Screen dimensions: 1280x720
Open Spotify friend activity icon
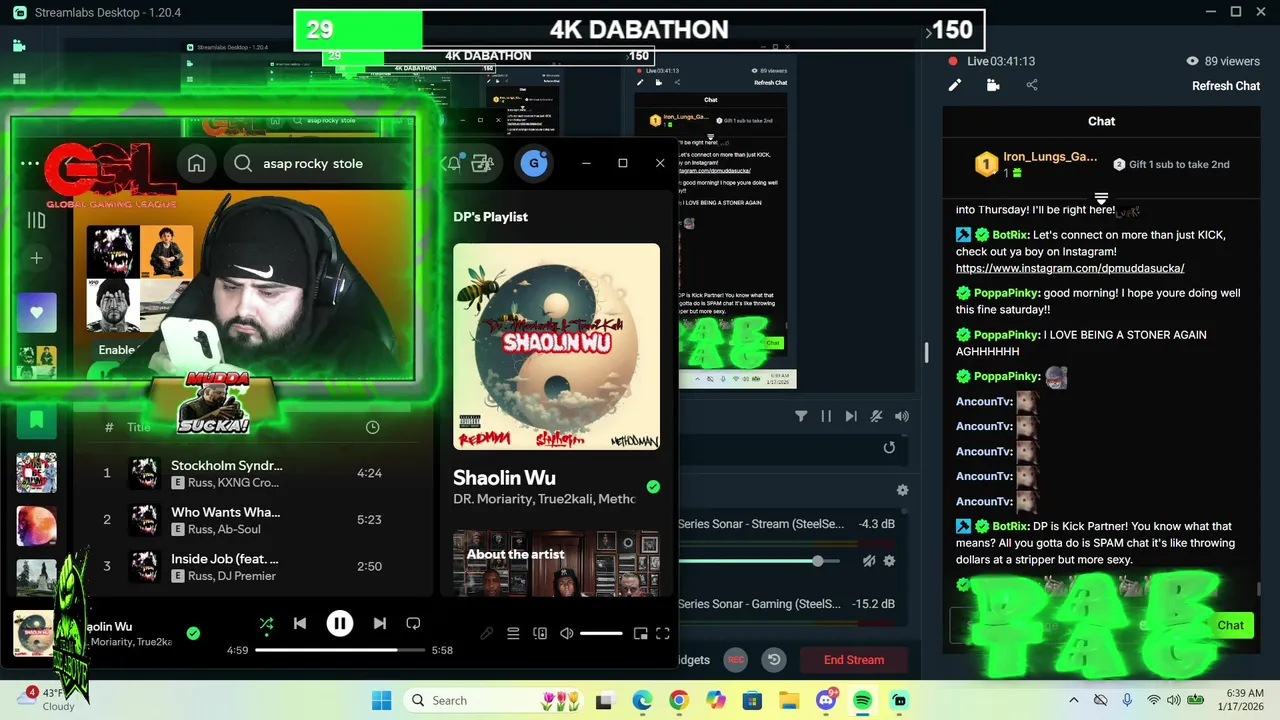pyautogui.click(x=483, y=164)
